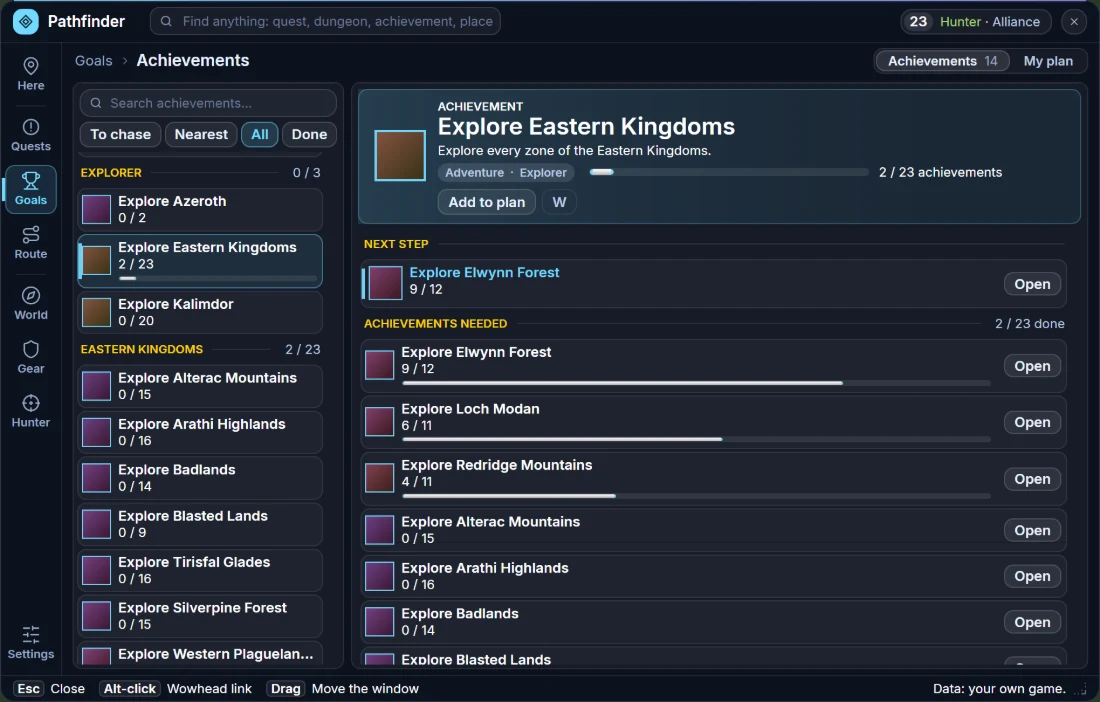This screenshot has height=702, width=1100.
Task: Click the Explore Elwynn Forest next step link
Action: pyautogui.click(x=484, y=273)
